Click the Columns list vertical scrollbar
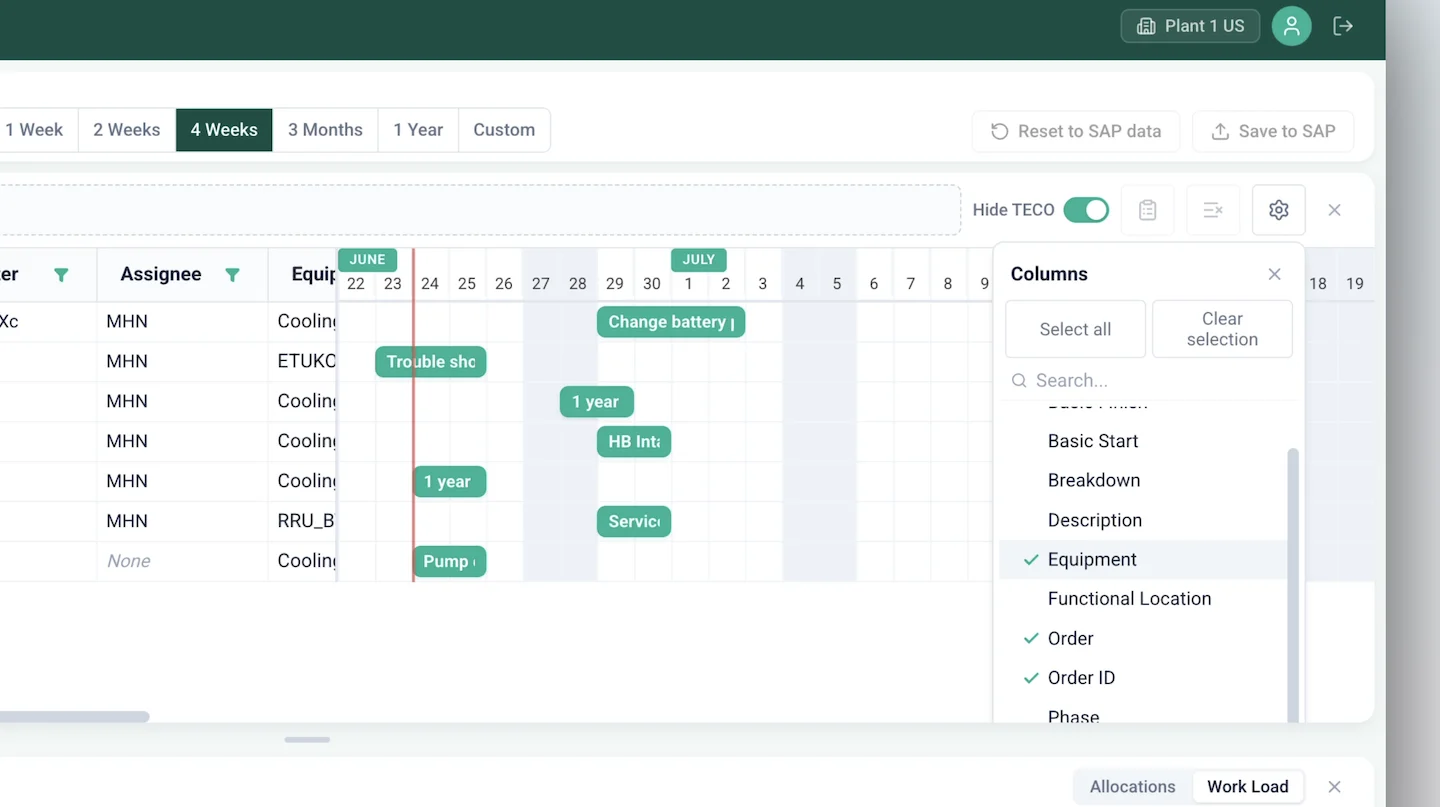Screen dimensions: 1440x807 [x=1293, y=584]
